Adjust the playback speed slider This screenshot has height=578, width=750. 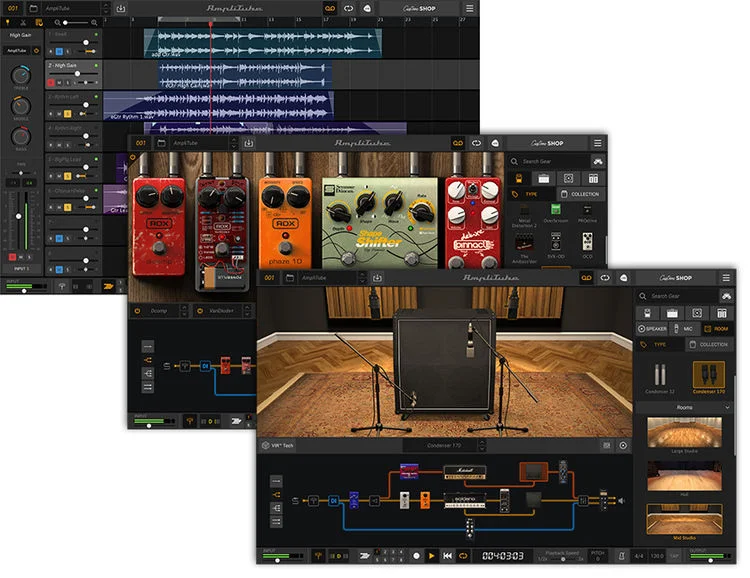click(561, 559)
